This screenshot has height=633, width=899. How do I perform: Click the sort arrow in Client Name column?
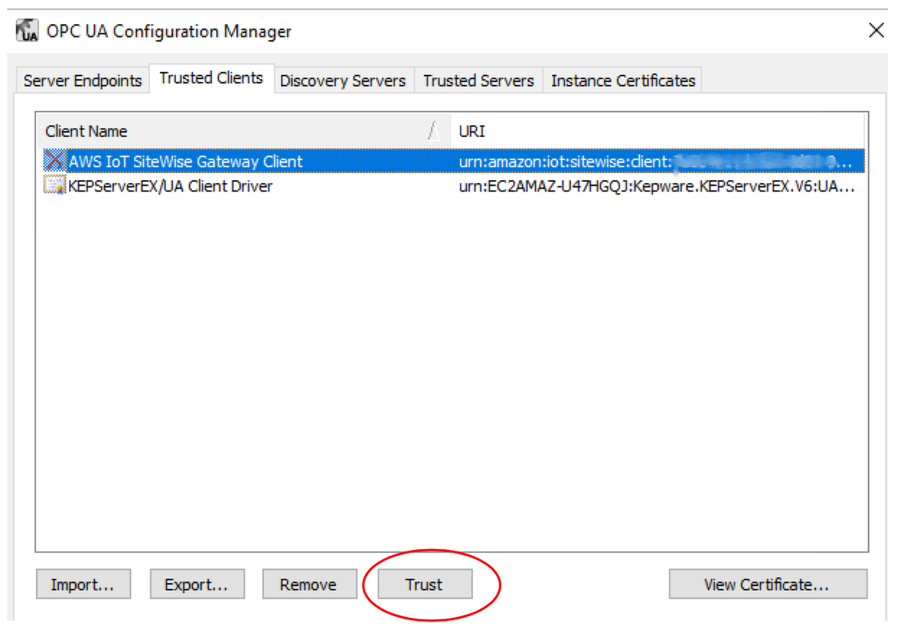[x=432, y=131]
